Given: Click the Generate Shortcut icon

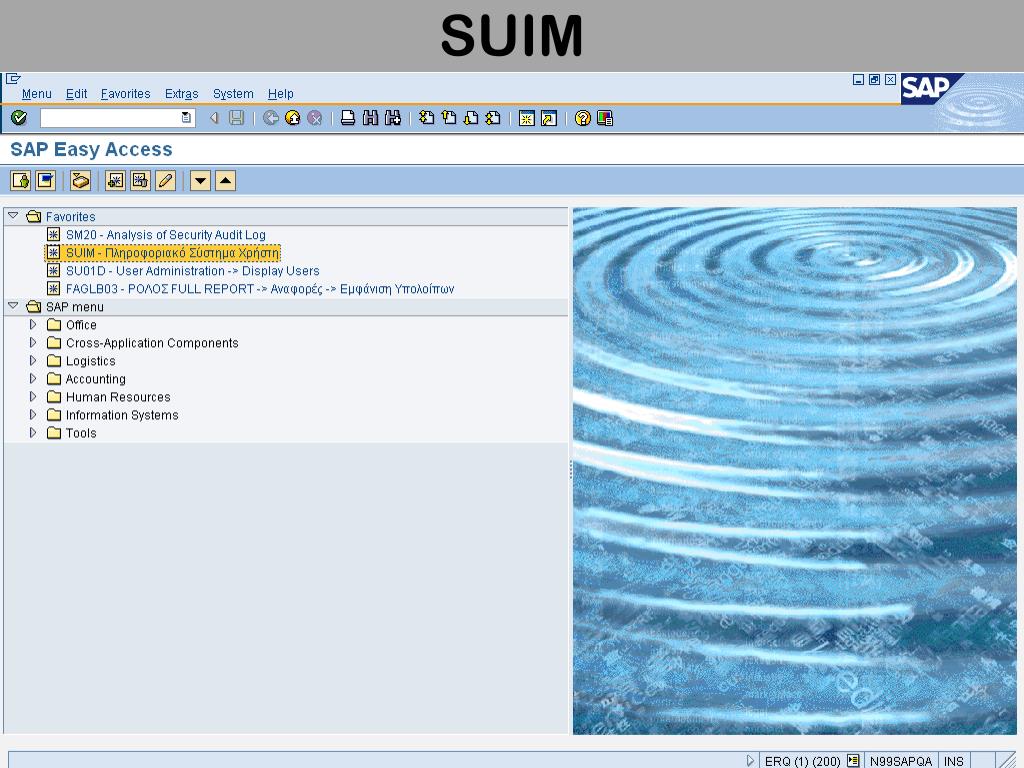Looking at the screenshot, I should click(549, 118).
